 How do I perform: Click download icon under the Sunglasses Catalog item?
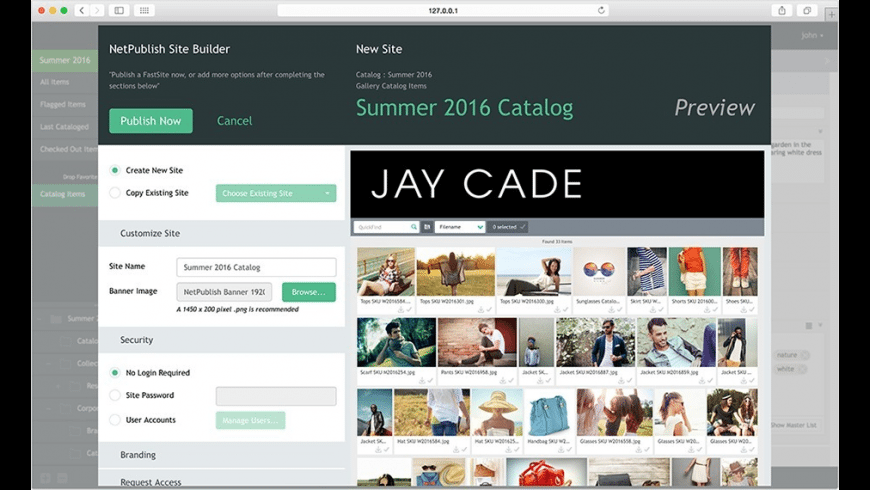611,310
